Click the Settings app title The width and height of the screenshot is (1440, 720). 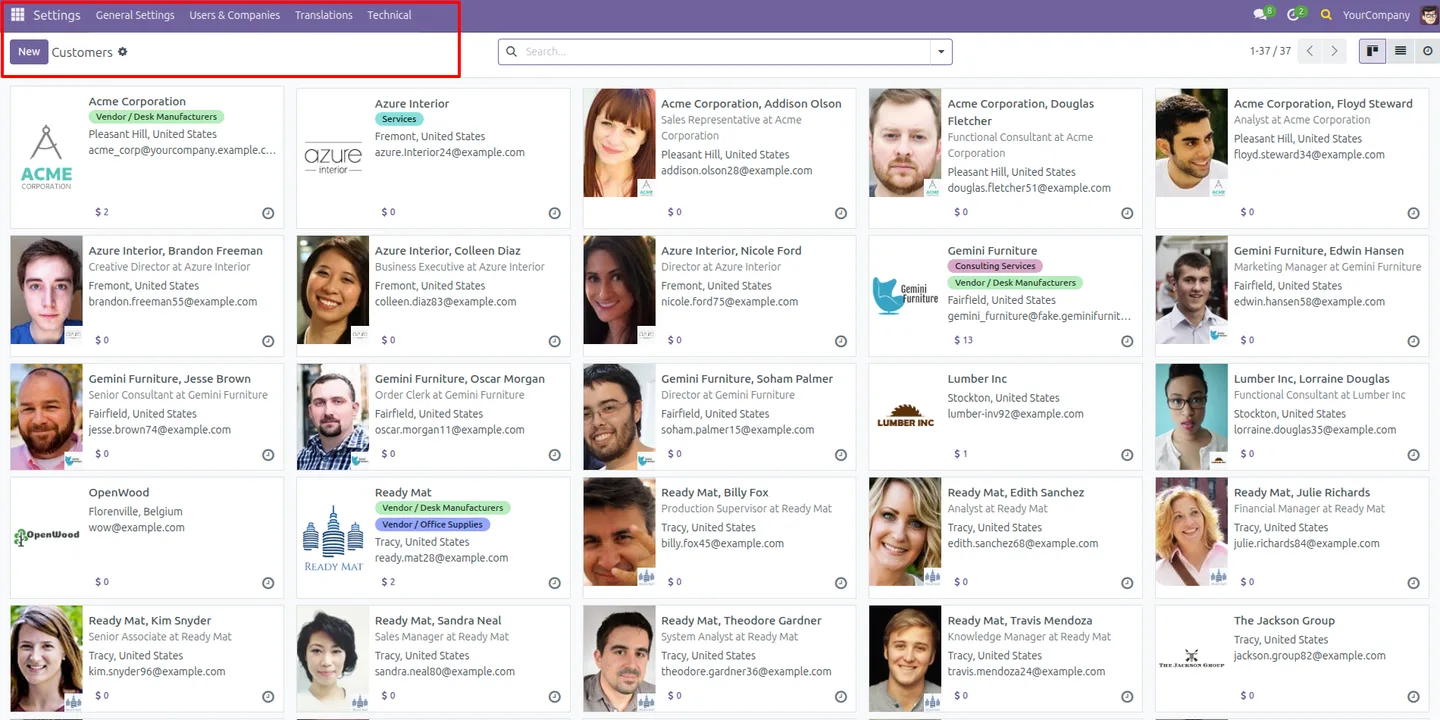pos(57,15)
